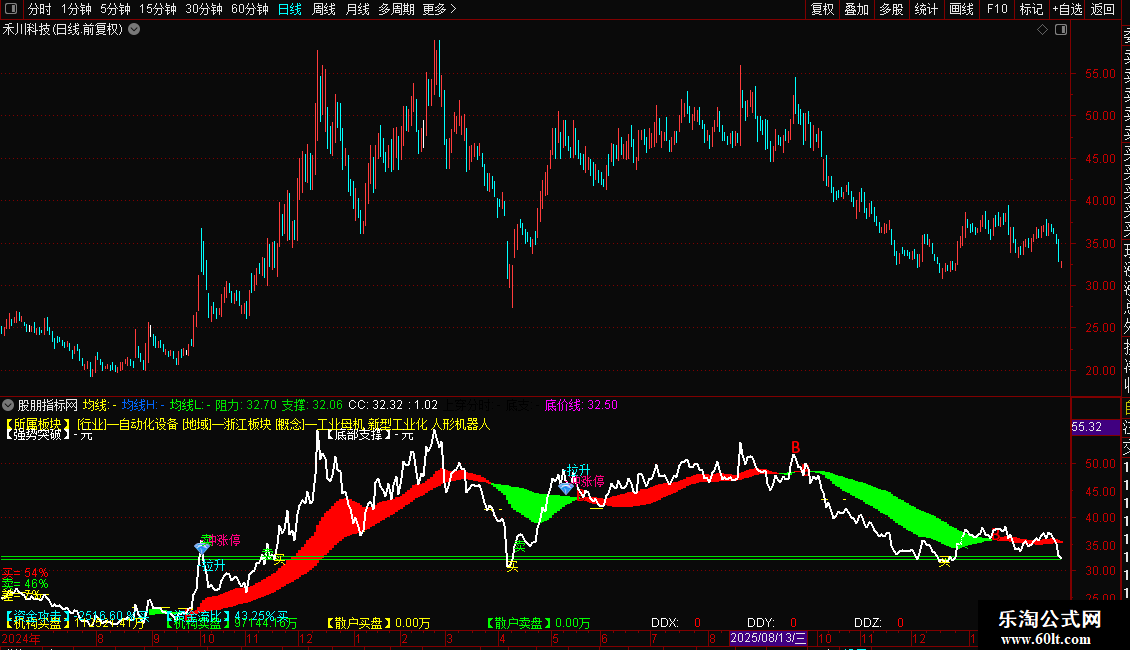This screenshot has height=650, width=1130.
Task: Switch to the 60分钟 period
Action: (250, 9)
